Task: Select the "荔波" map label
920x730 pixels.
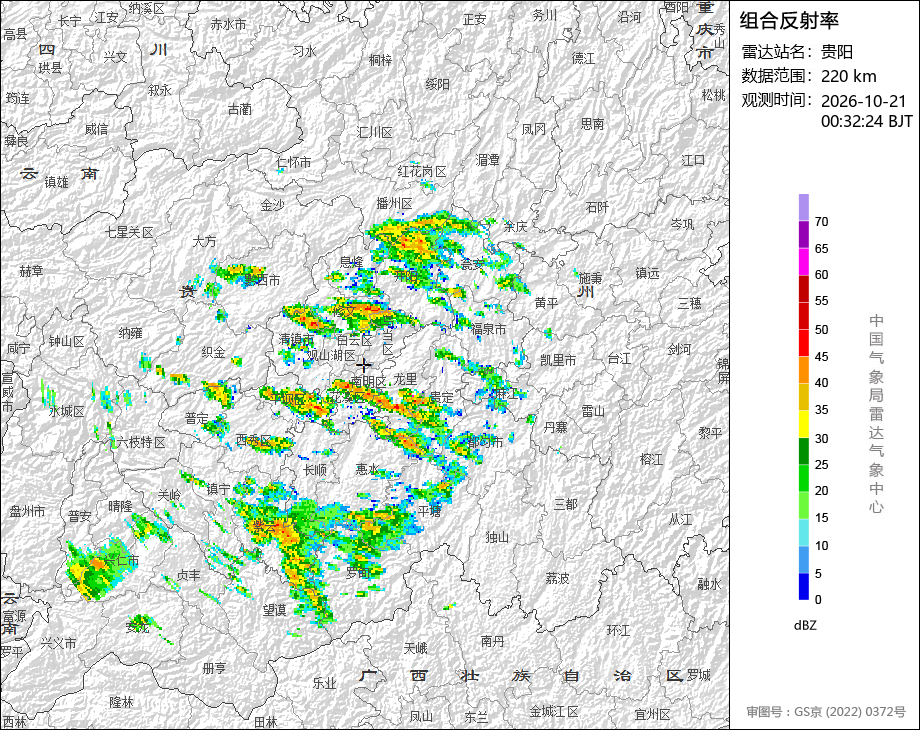Action: click(557, 579)
